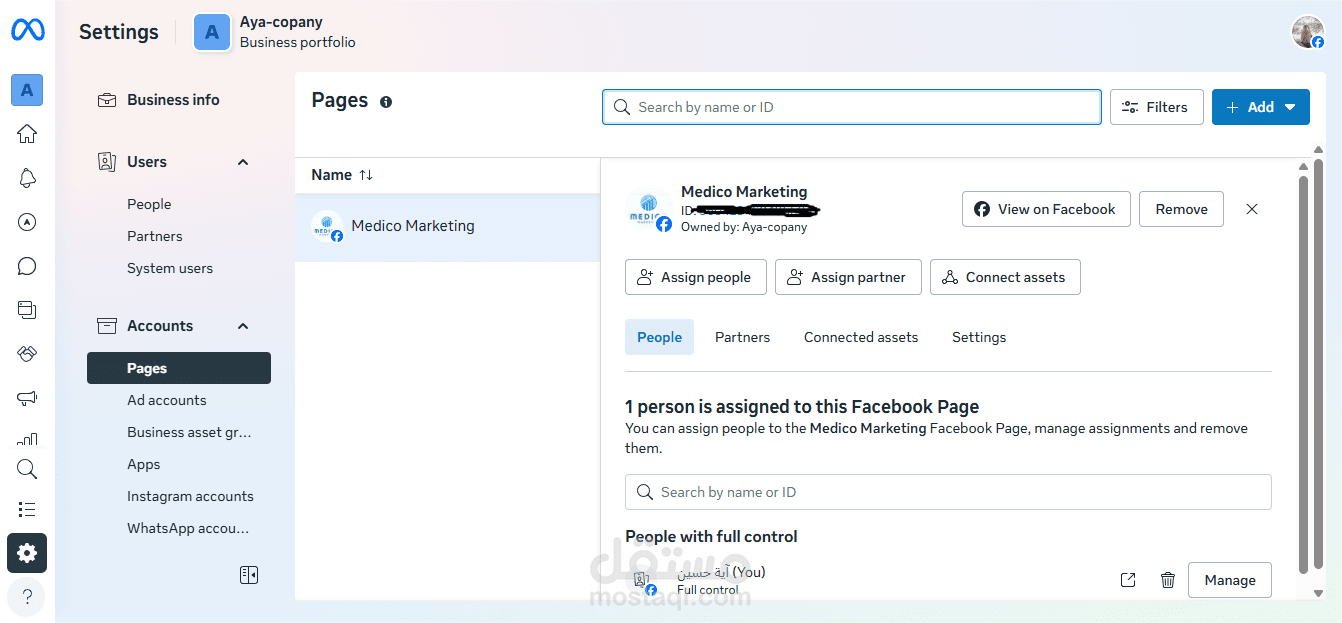Open the help question mark icon
The width and height of the screenshot is (1342, 623).
pos(27,596)
